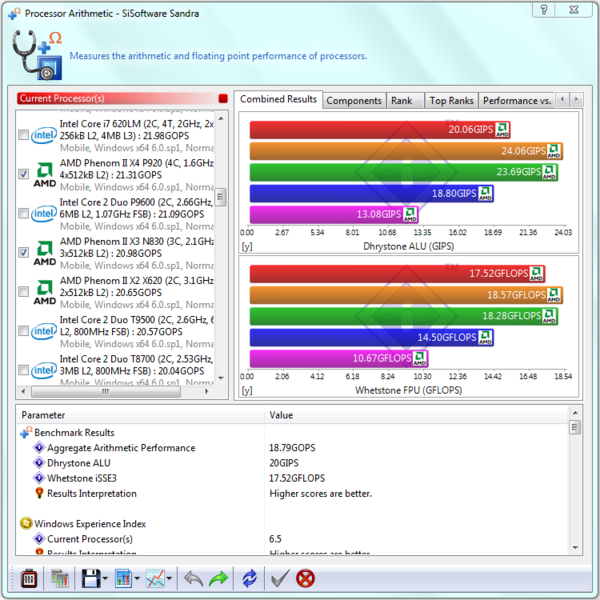This screenshot has height=600, width=600.
Task: Click the copy results icon in bottom toolbar
Action: [60, 578]
